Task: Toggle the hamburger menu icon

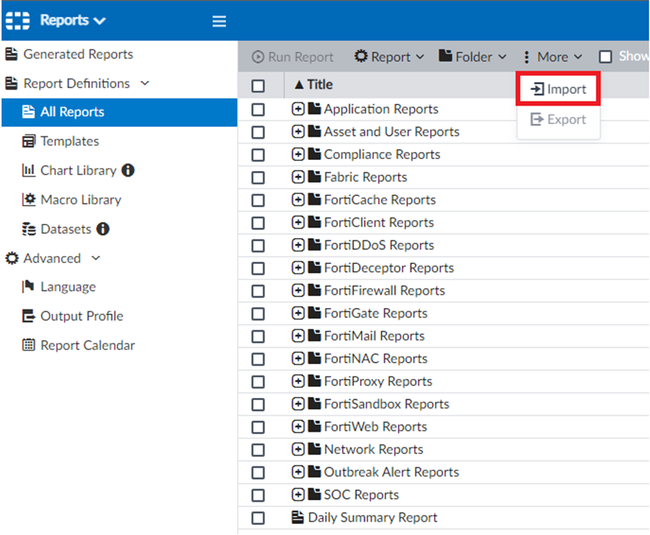Action: coord(219,21)
